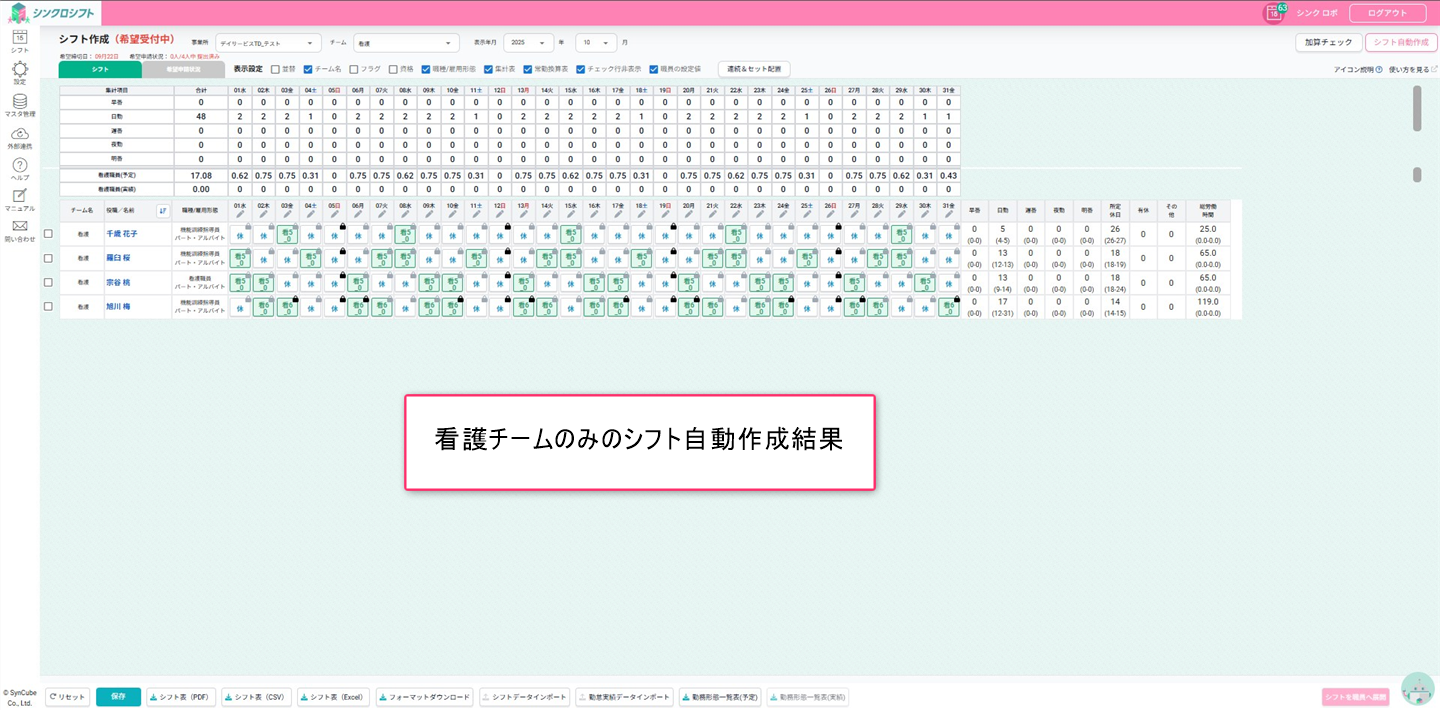This screenshot has width=1440, height=710.
Task: Enable the フラグ checkbox
Action: coord(353,69)
